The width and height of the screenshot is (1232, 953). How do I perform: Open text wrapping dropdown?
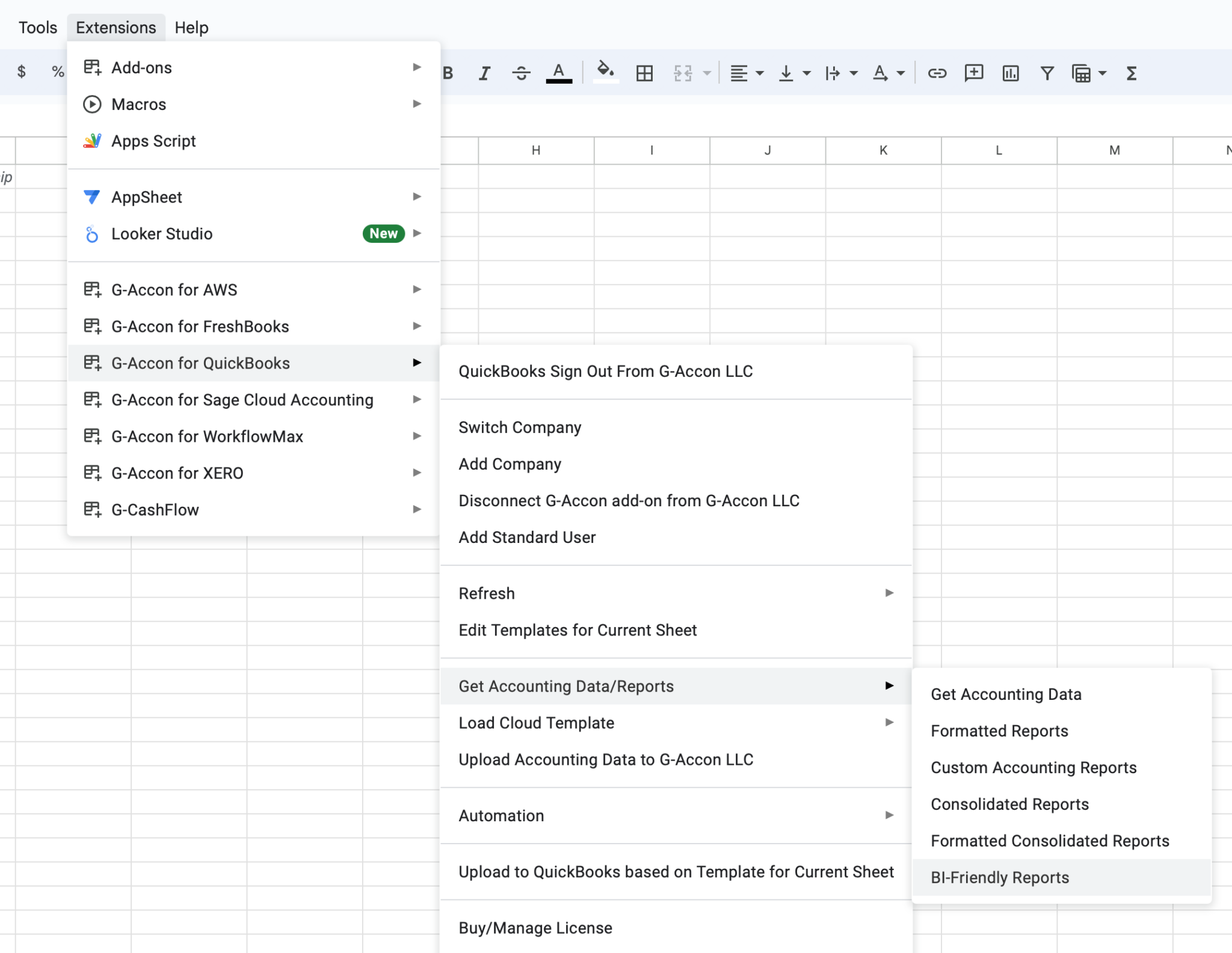click(841, 73)
